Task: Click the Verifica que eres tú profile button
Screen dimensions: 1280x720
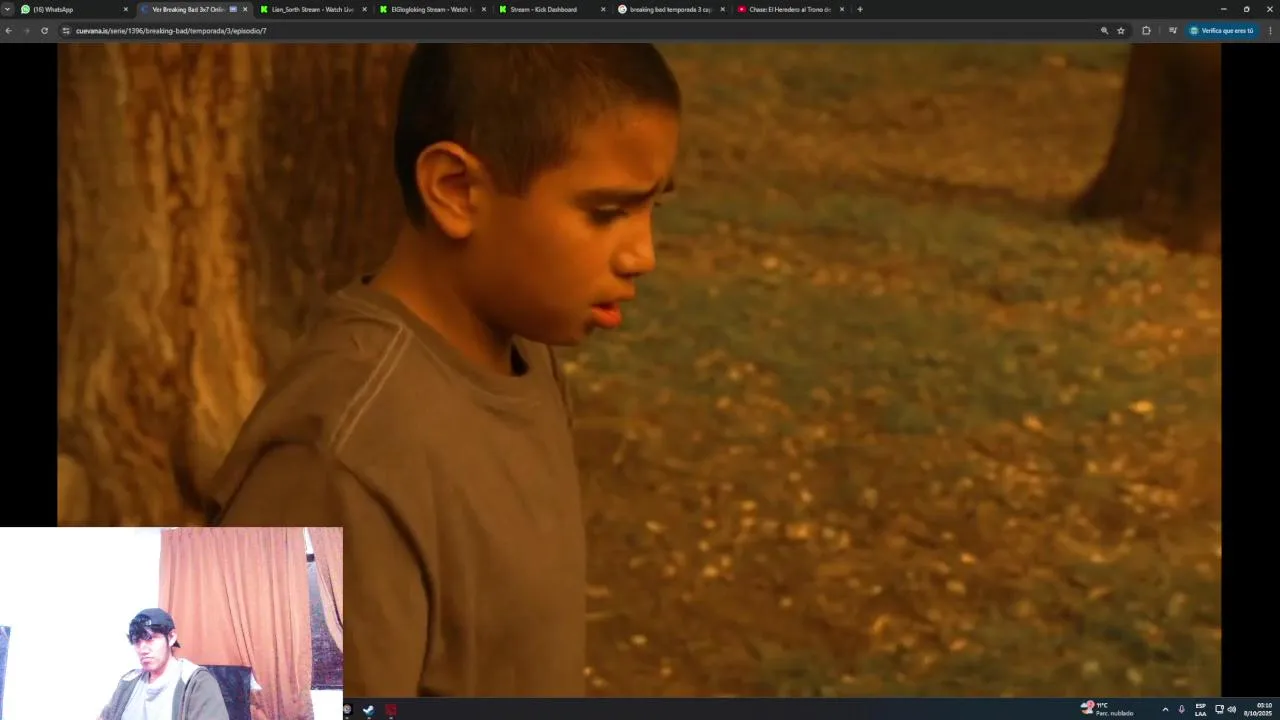Action: click(x=1222, y=31)
